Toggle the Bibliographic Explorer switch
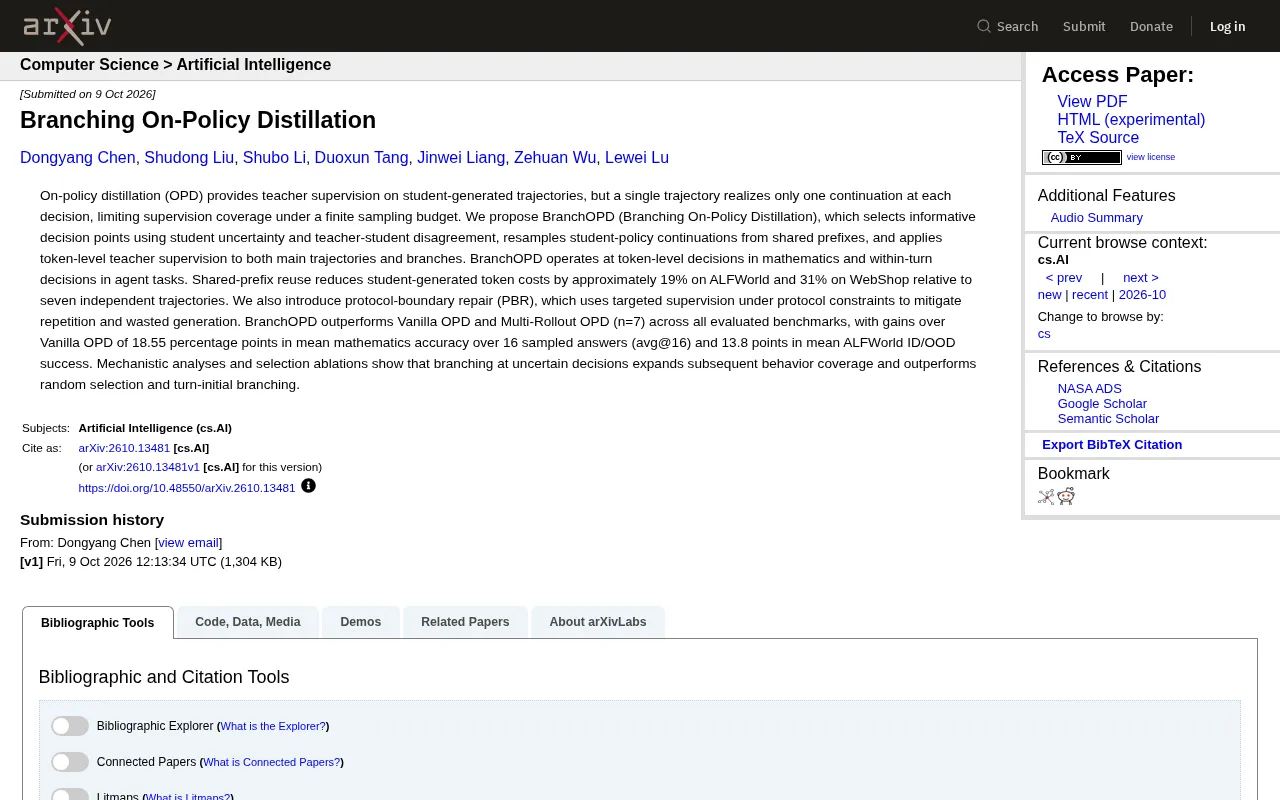This screenshot has width=1280, height=800. 70,726
